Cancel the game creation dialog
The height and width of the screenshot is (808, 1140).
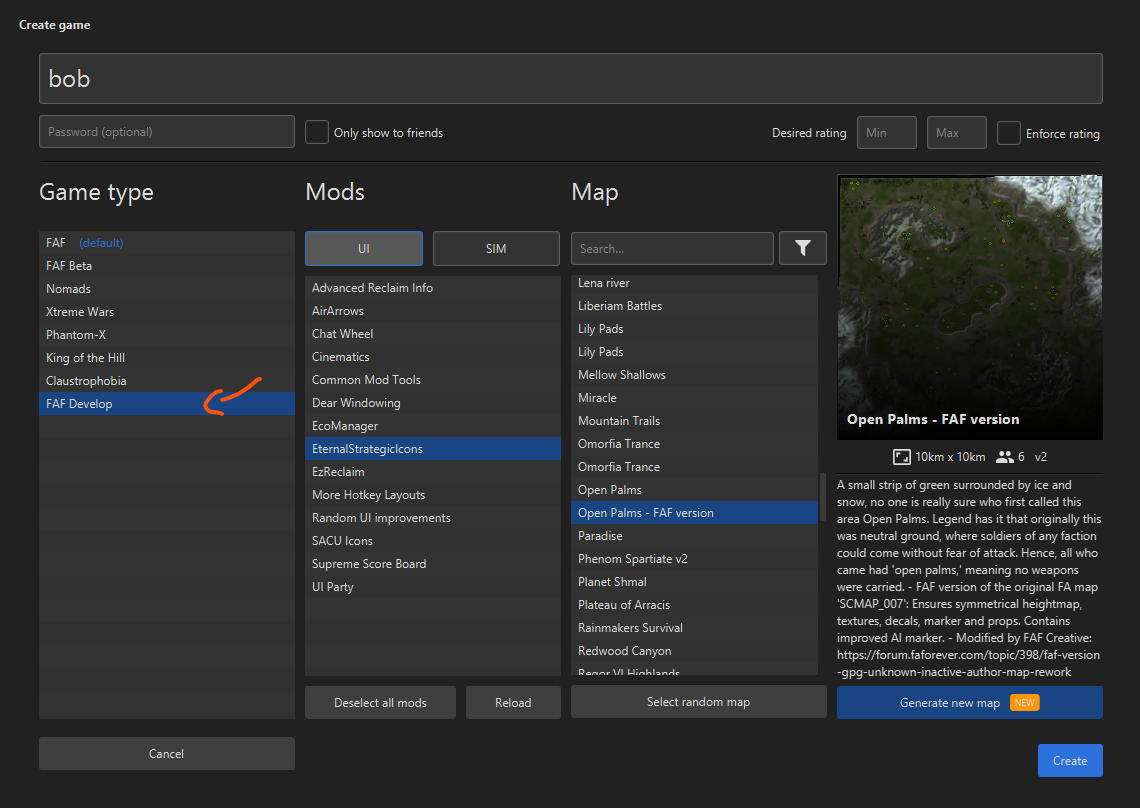click(166, 753)
